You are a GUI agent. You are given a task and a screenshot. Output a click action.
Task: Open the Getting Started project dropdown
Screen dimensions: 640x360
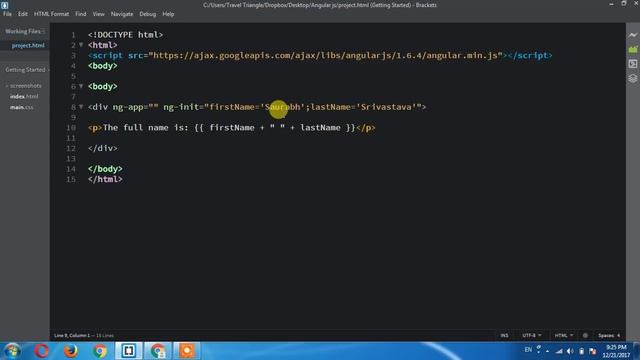[27, 70]
